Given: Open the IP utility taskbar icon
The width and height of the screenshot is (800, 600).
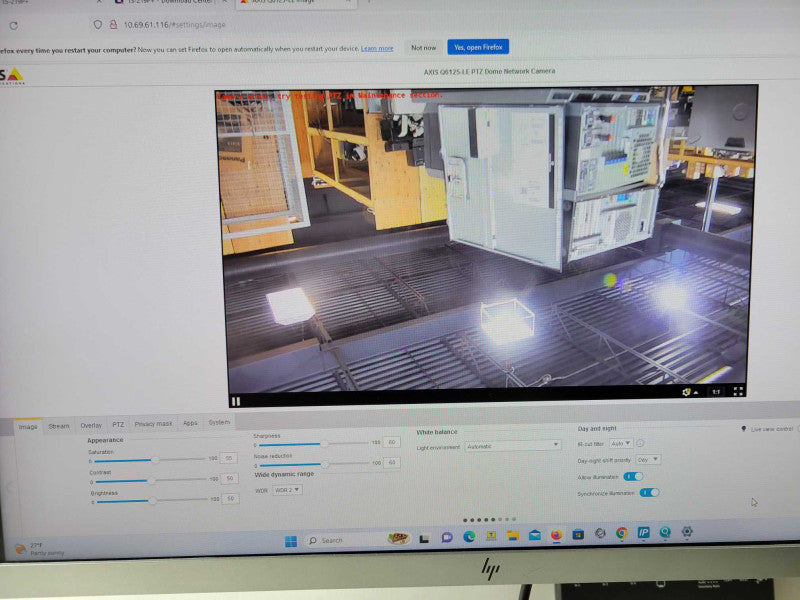Looking at the screenshot, I should [643, 533].
